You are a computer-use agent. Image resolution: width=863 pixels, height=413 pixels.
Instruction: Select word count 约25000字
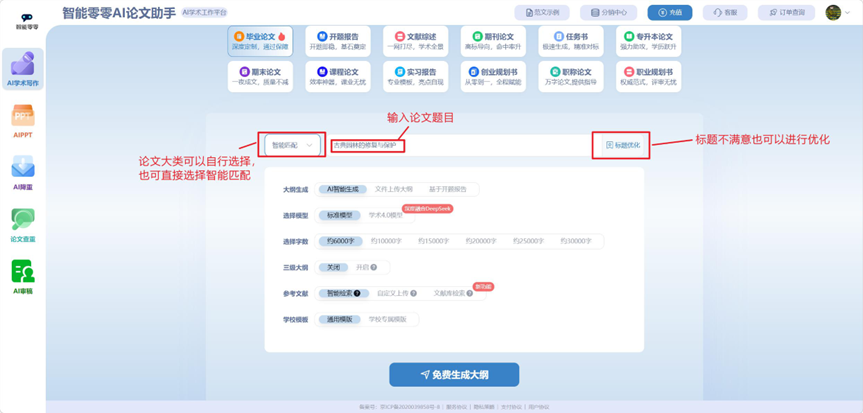pyautogui.click(x=528, y=241)
